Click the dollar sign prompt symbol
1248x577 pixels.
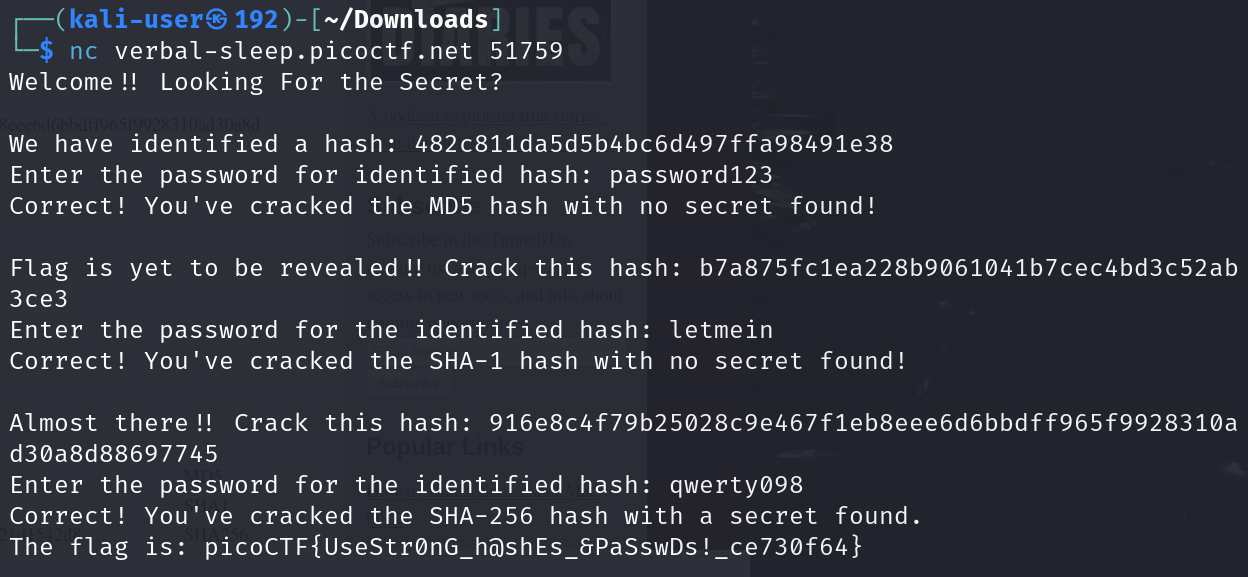tap(46, 51)
